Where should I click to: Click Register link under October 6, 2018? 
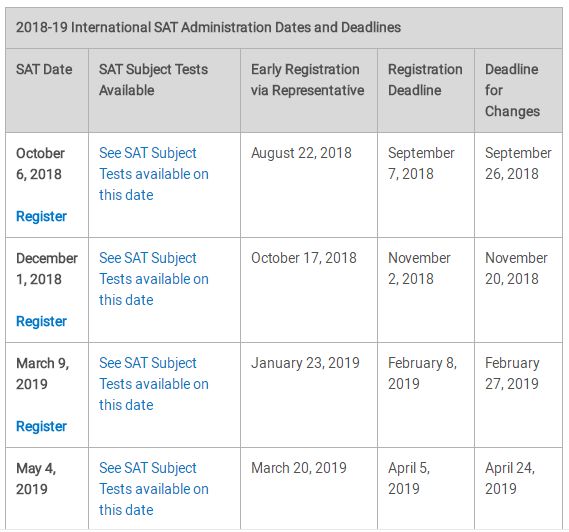pos(41,216)
